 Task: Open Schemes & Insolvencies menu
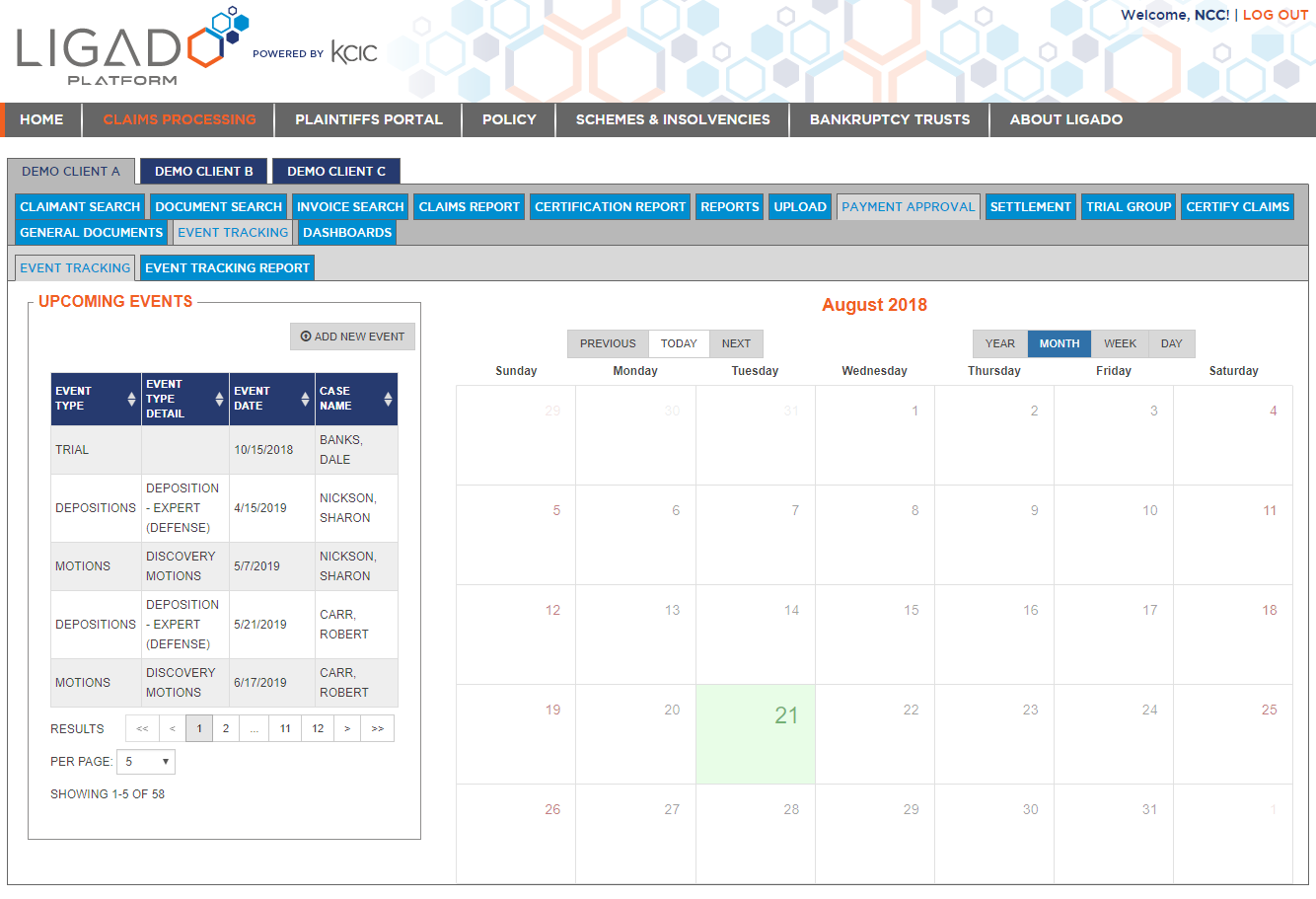673,119
